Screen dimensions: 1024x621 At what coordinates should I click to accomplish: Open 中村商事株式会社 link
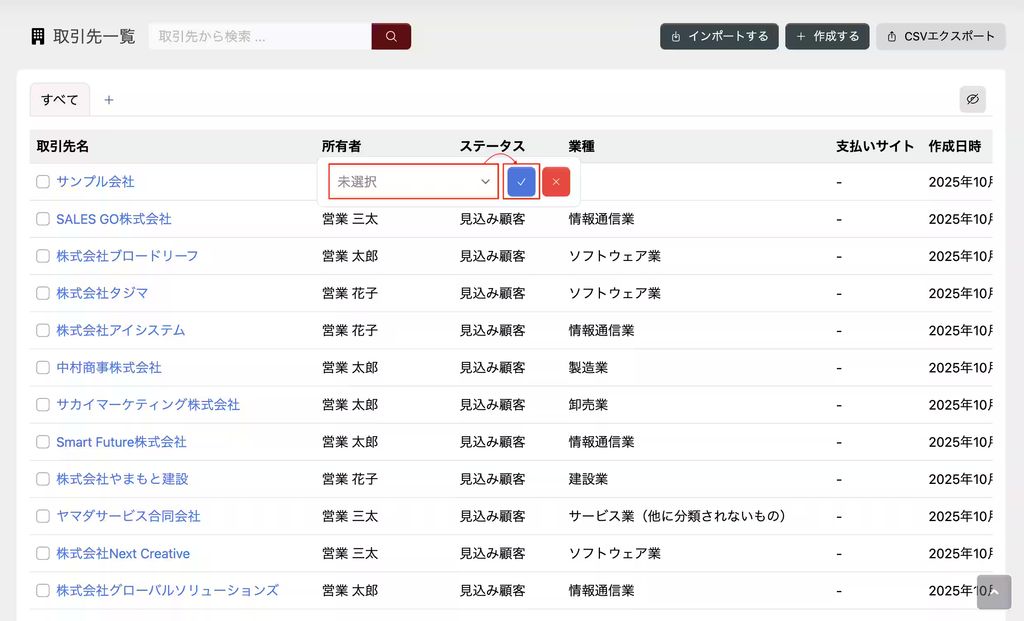tap(108, 368)
